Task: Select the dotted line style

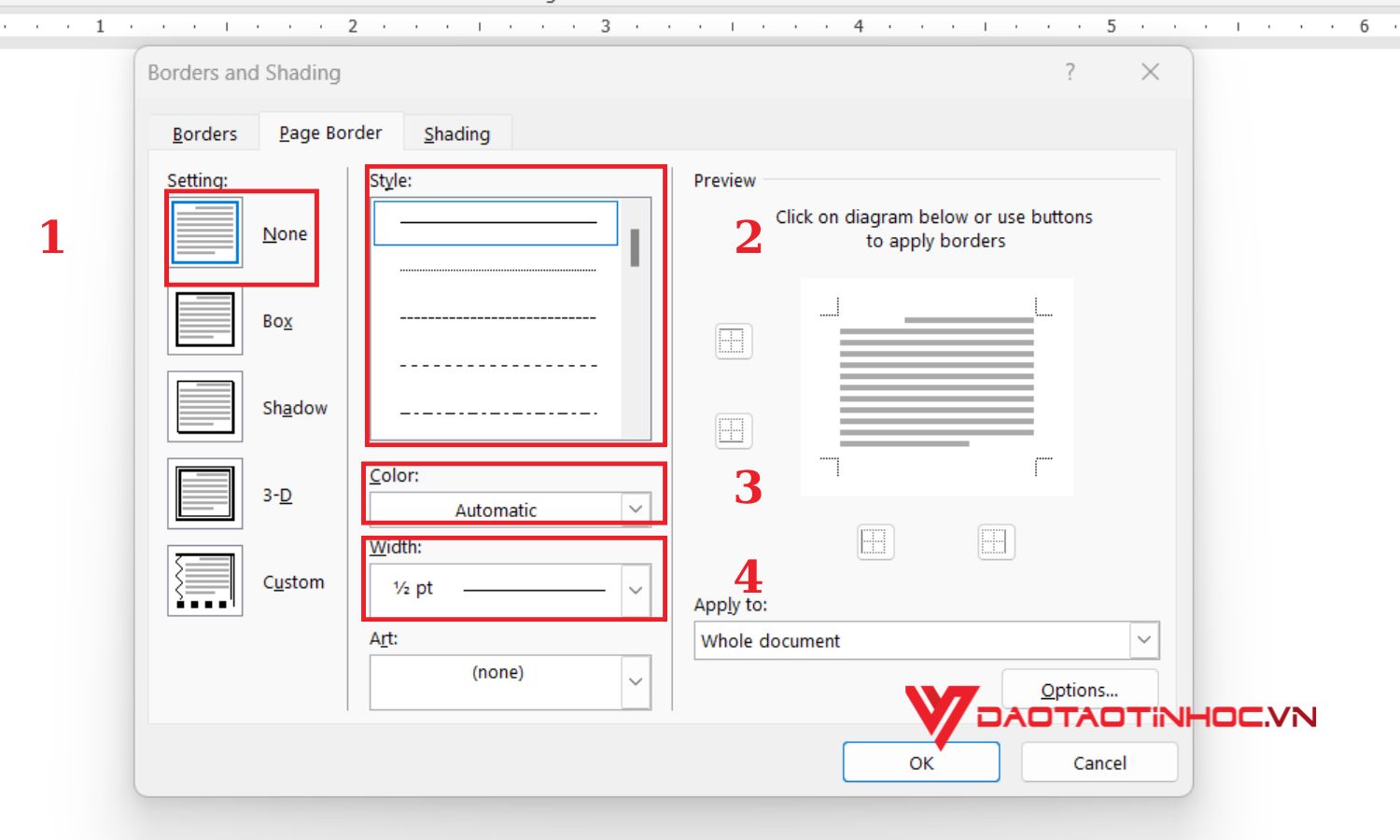Action: click(x=496, y=271)
